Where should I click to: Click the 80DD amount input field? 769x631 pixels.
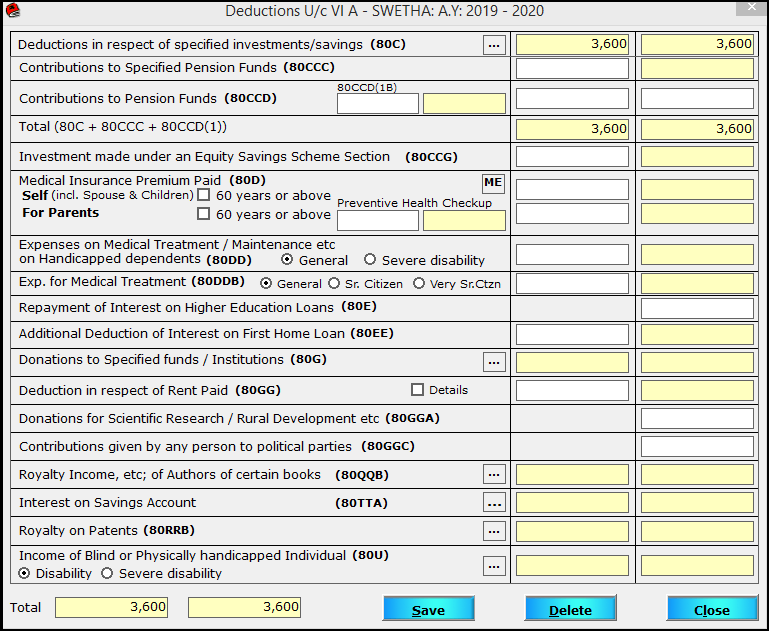click(x=572, y=254)
